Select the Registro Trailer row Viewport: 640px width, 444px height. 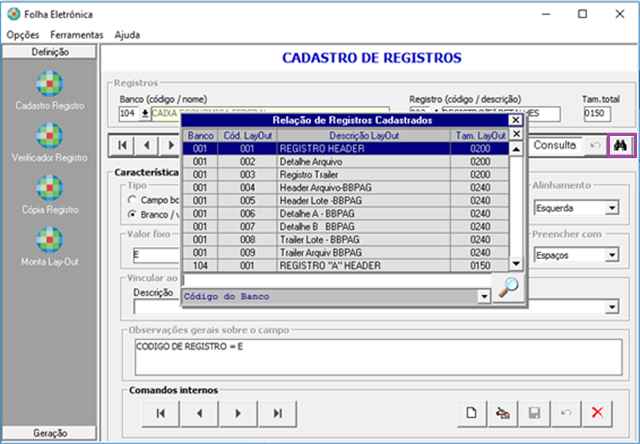tap(346, 175)
